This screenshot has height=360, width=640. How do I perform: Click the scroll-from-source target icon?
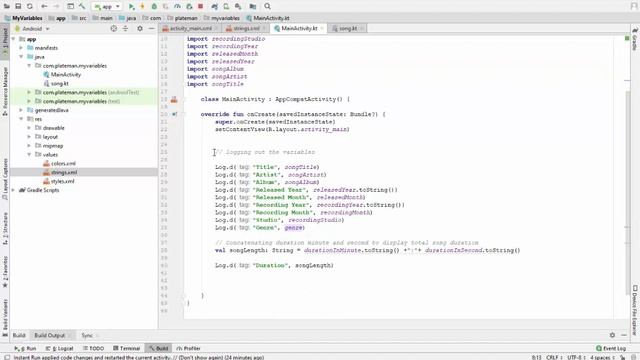[x=113, y=29]
